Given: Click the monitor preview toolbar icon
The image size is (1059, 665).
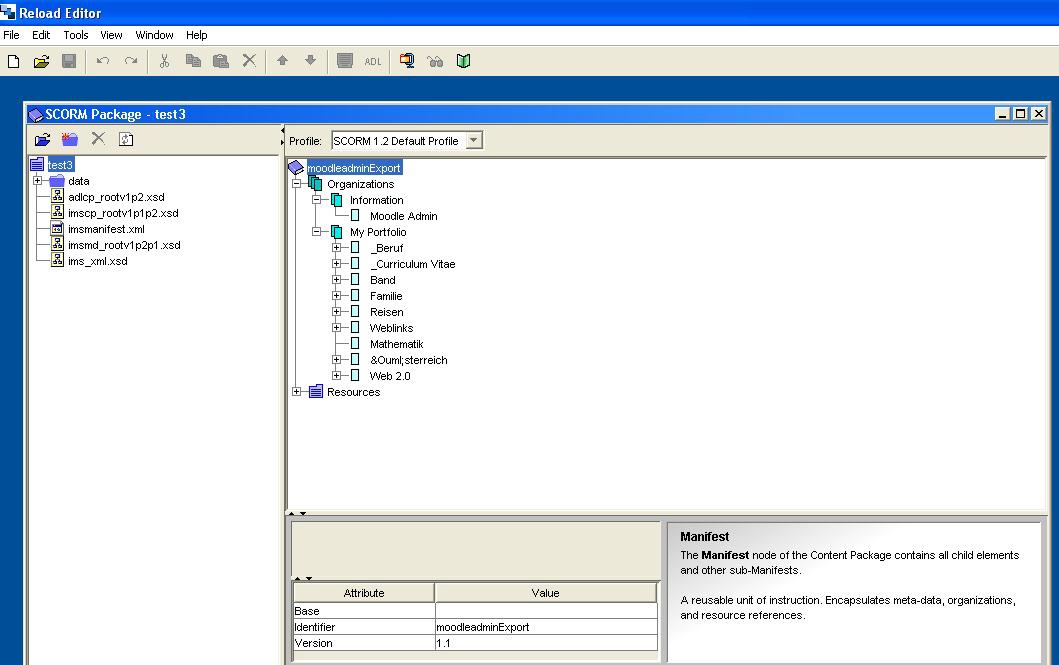Looking at the screenshot, I should coord(407,61).
